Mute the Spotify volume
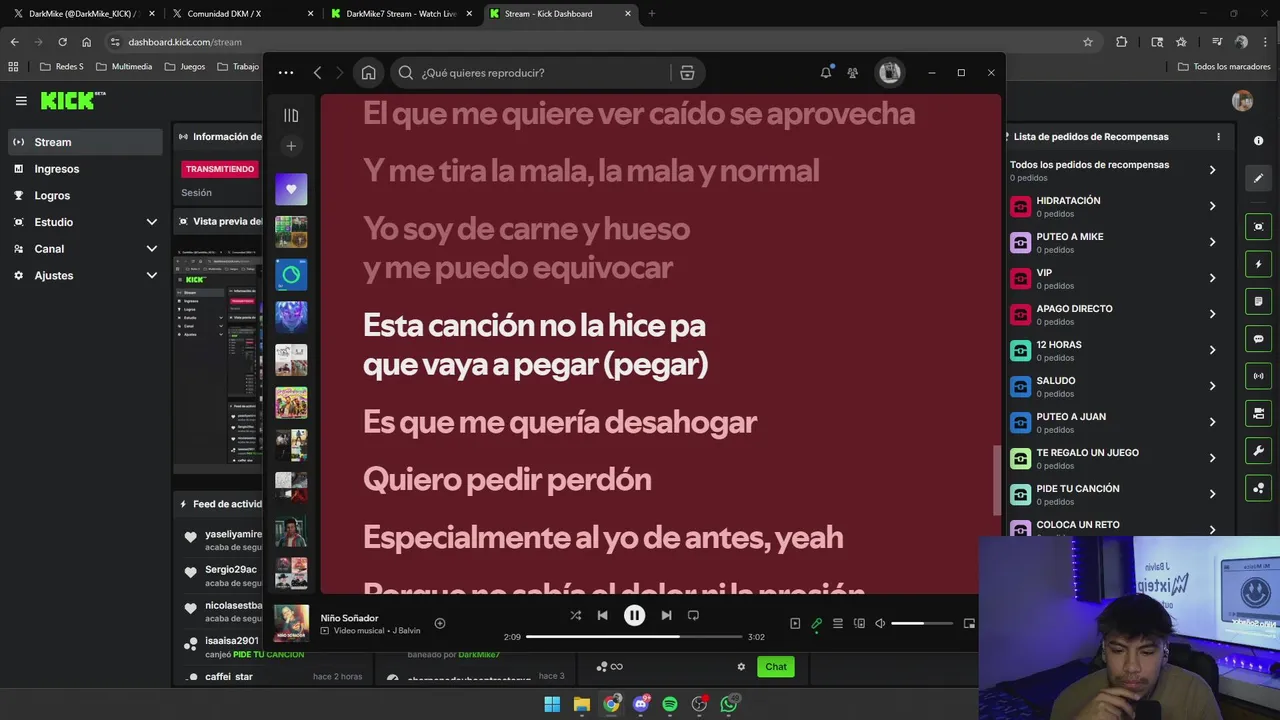This screenshot has width=1280, height=720. (880, 623)
